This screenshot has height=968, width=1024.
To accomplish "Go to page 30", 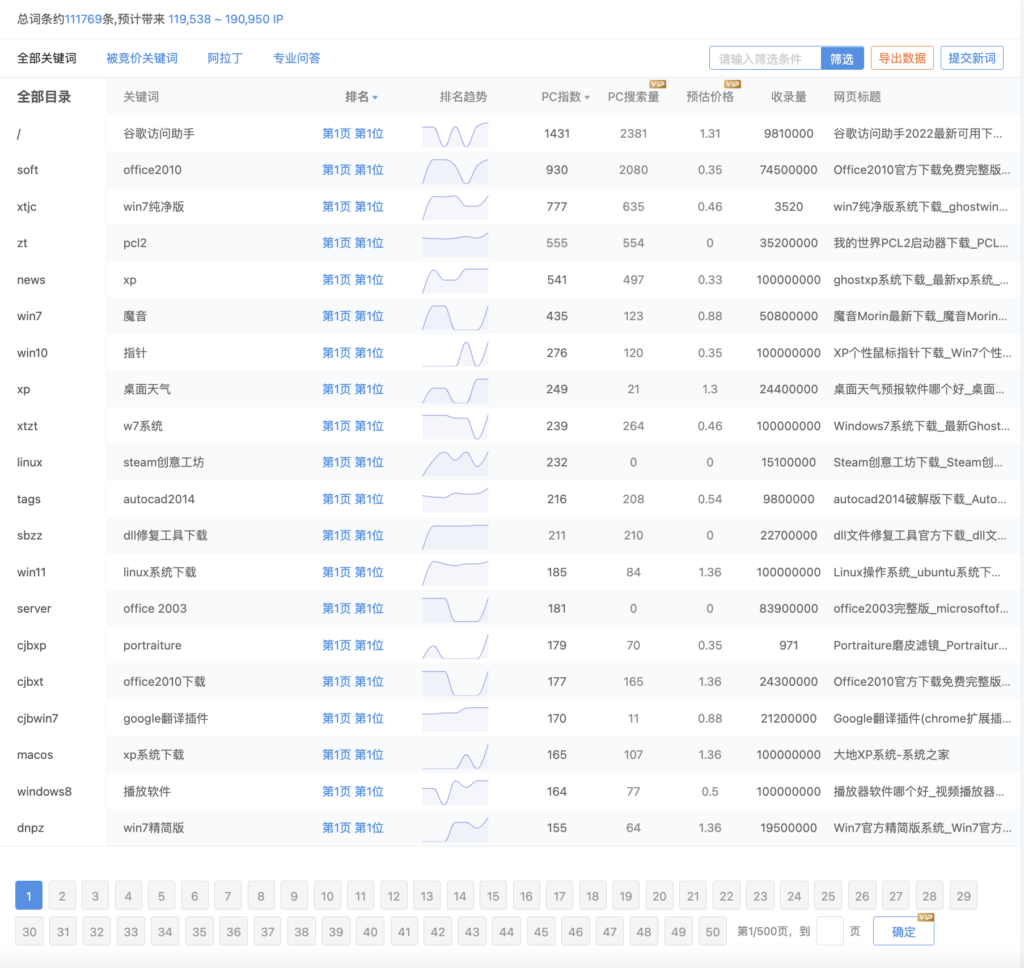I will [29, 932].
